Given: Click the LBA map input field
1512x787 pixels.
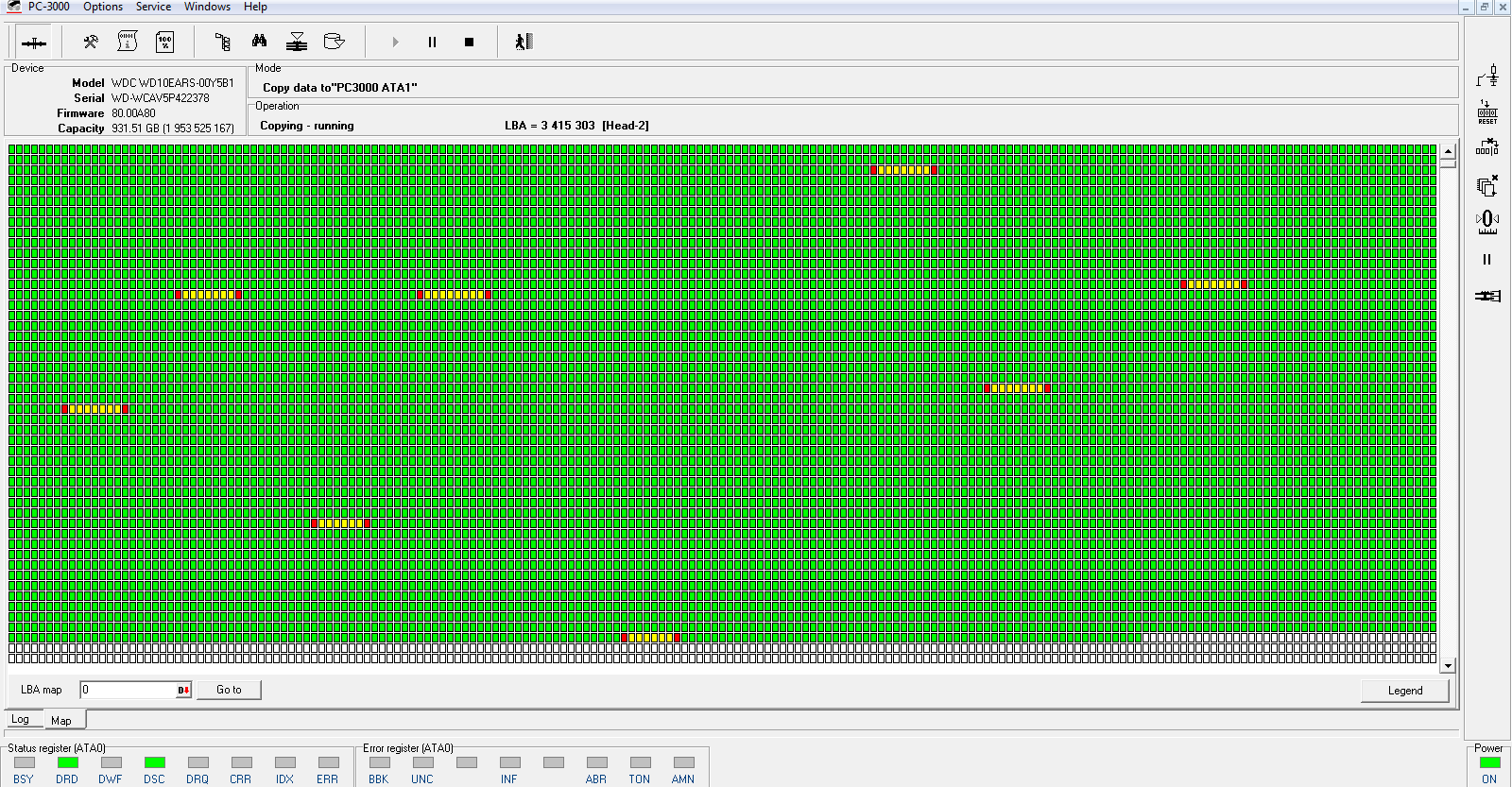Looking at the screenshot, I should coord(129,690).
